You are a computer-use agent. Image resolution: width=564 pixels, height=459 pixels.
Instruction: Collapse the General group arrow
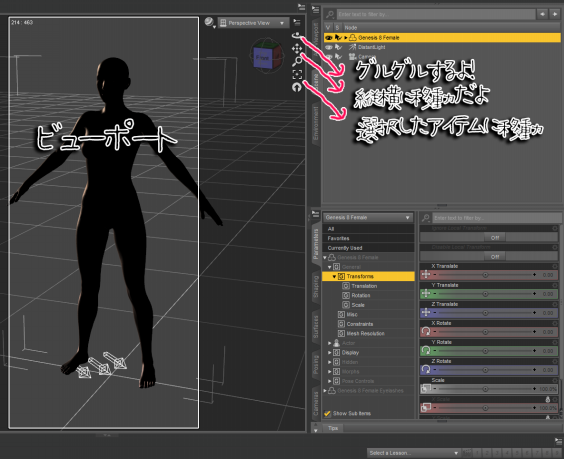(329, 267)
